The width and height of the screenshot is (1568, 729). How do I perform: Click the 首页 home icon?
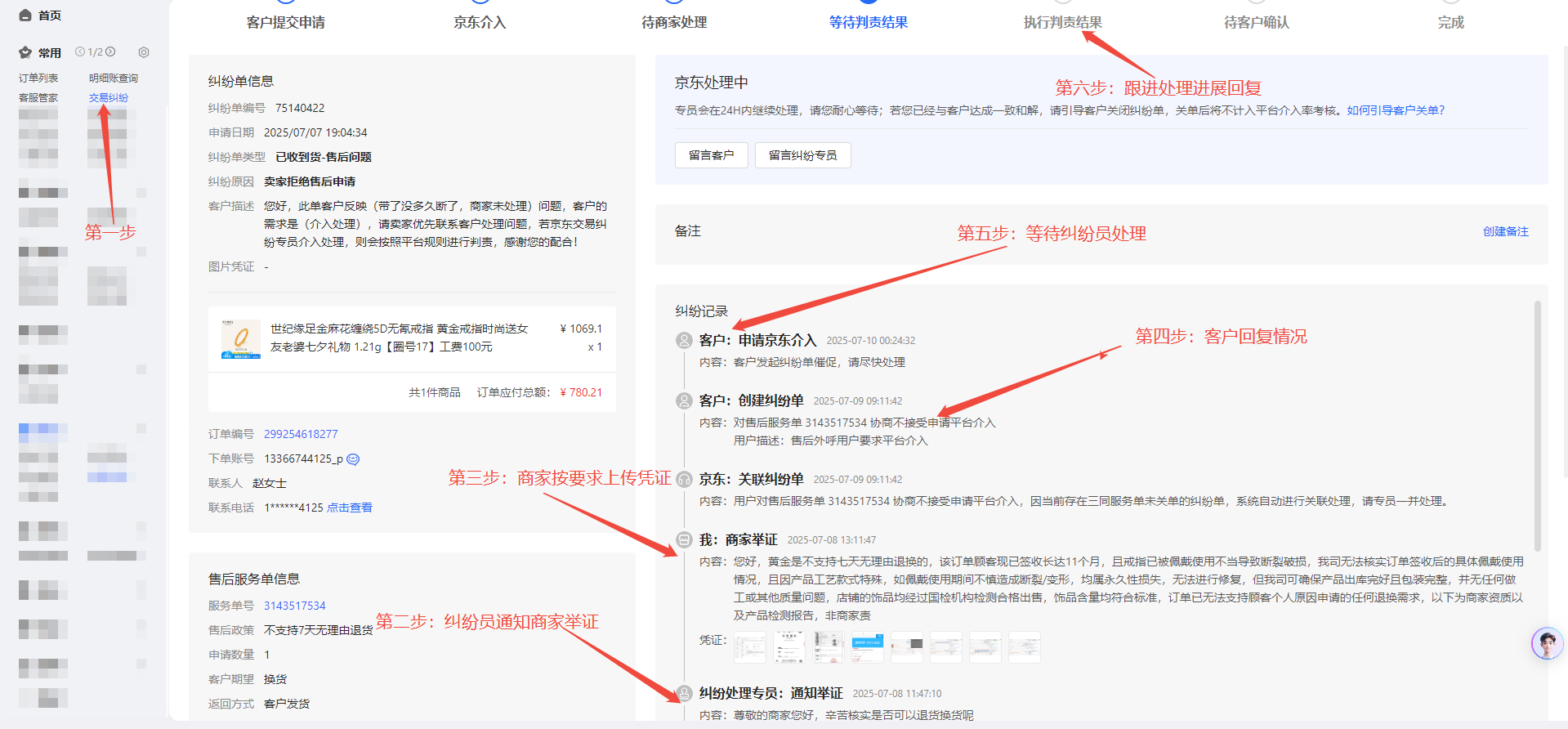click(x=25, y=16)
